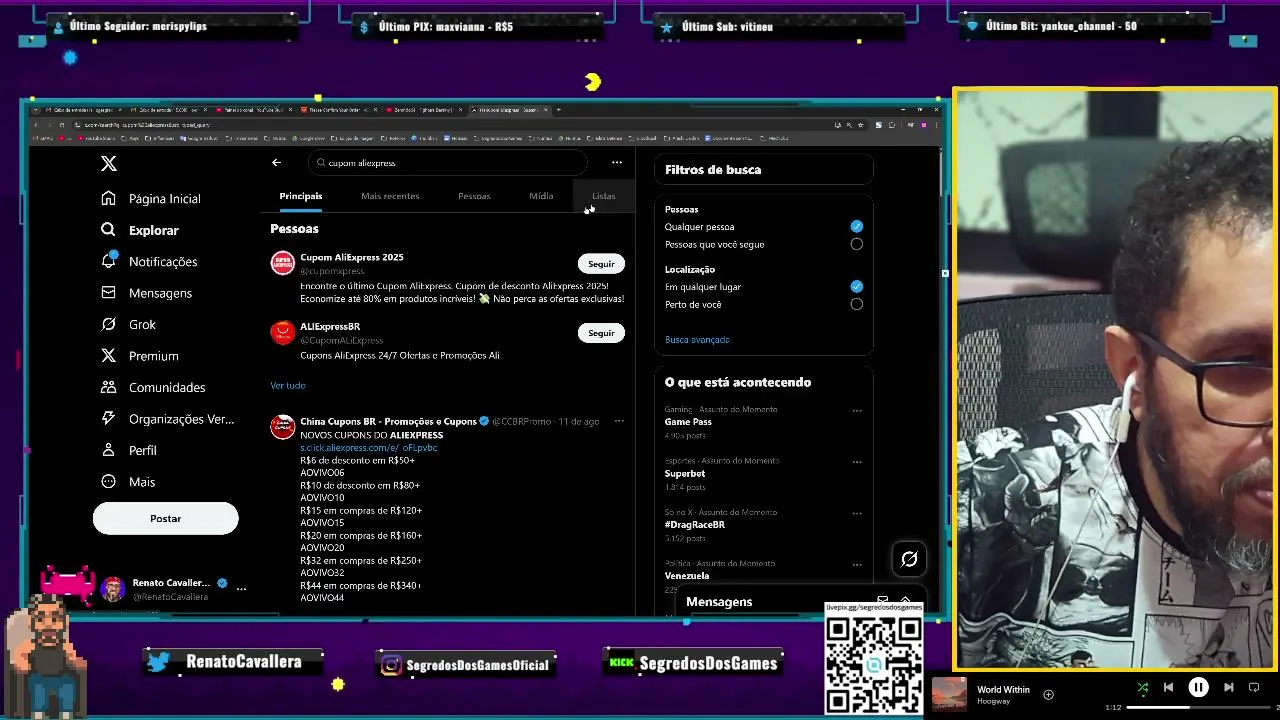Open more options for Superbet trend
The image size is (1280, 720).
[x=857, y=462]
